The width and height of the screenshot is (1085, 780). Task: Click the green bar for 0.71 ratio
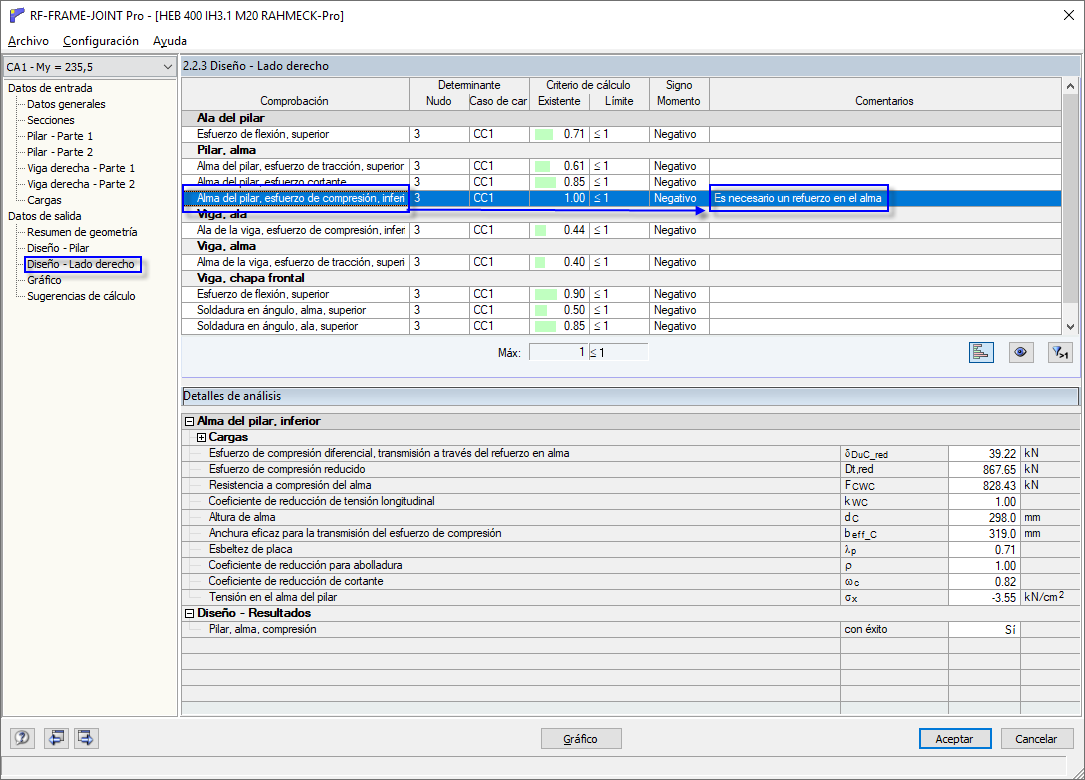pyautogui.click(x=543, y=134)
